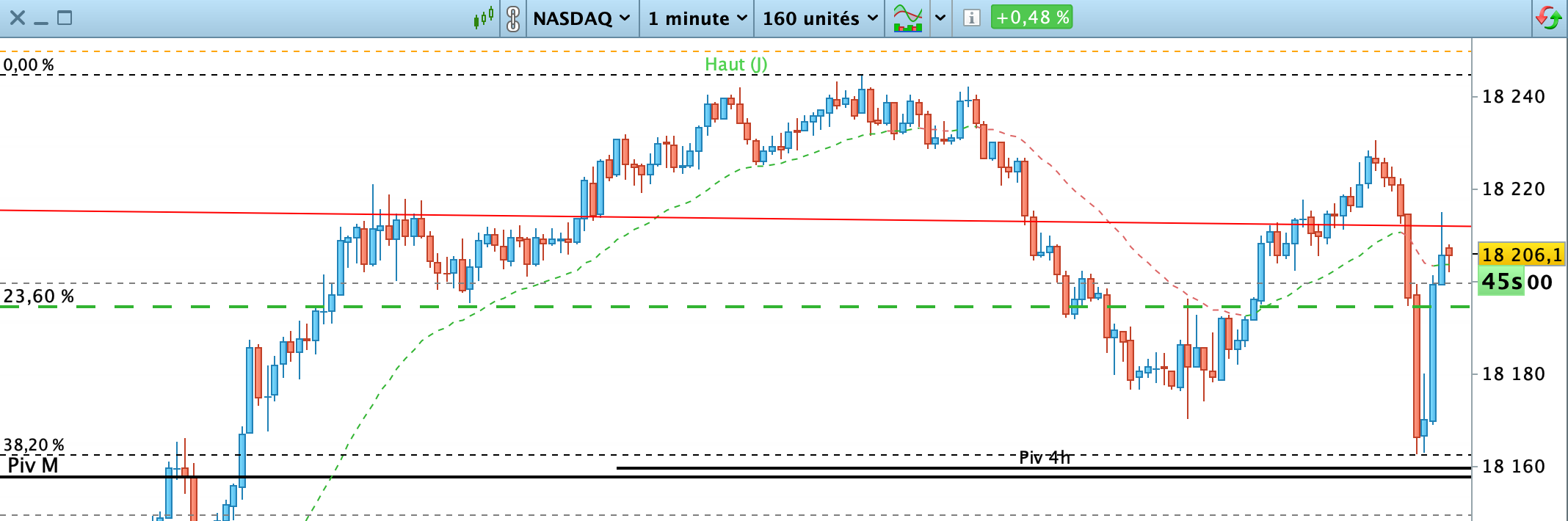This screenshot has height=521, width=1568.
Task: Click the current price tag 18 206,1
Action: click(x=1521, y=255)
